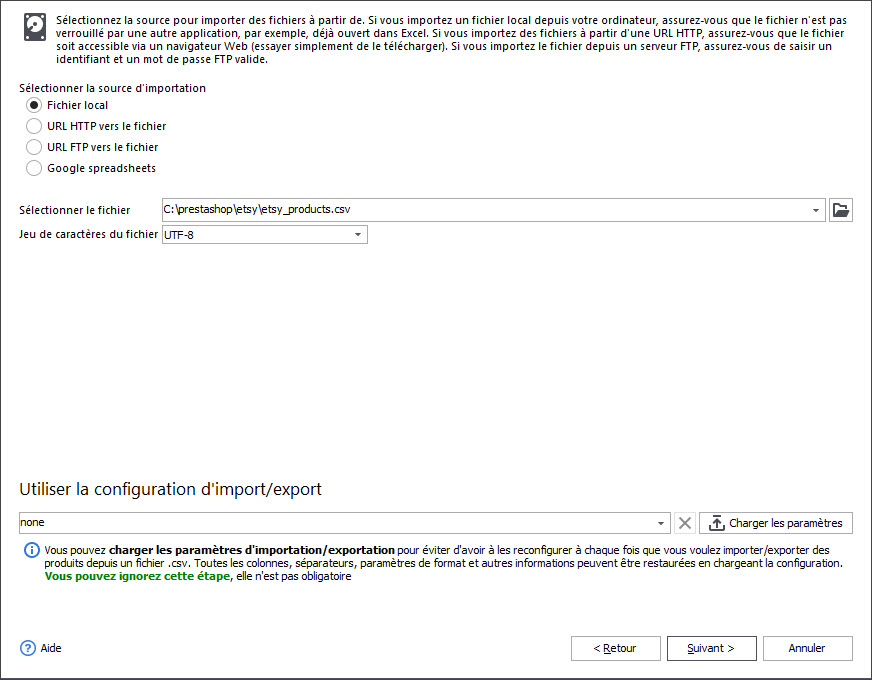Expand the file path dropdown arrow
The height and width of the screenshot is (680, 872).
(x=816, y=210)
